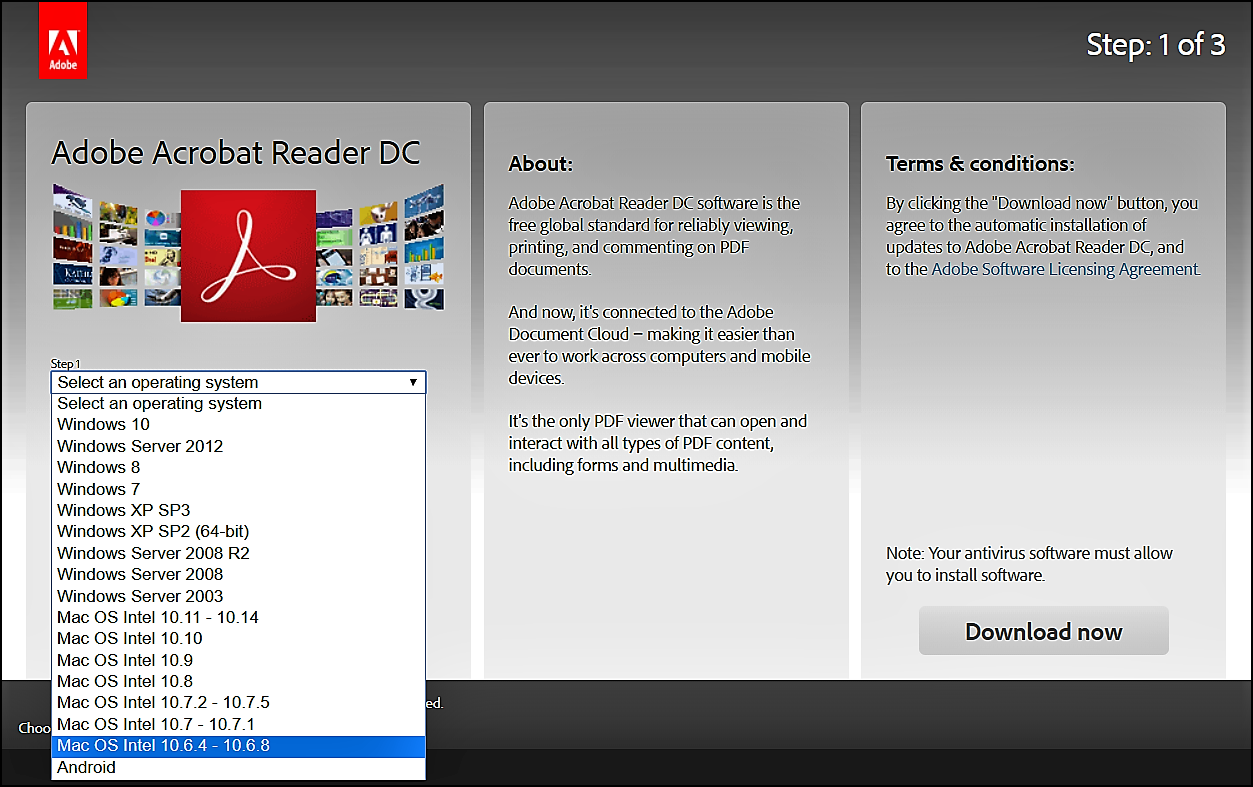Click the 'Adobe Acrobat Reader DC' heading

point(236,153)
